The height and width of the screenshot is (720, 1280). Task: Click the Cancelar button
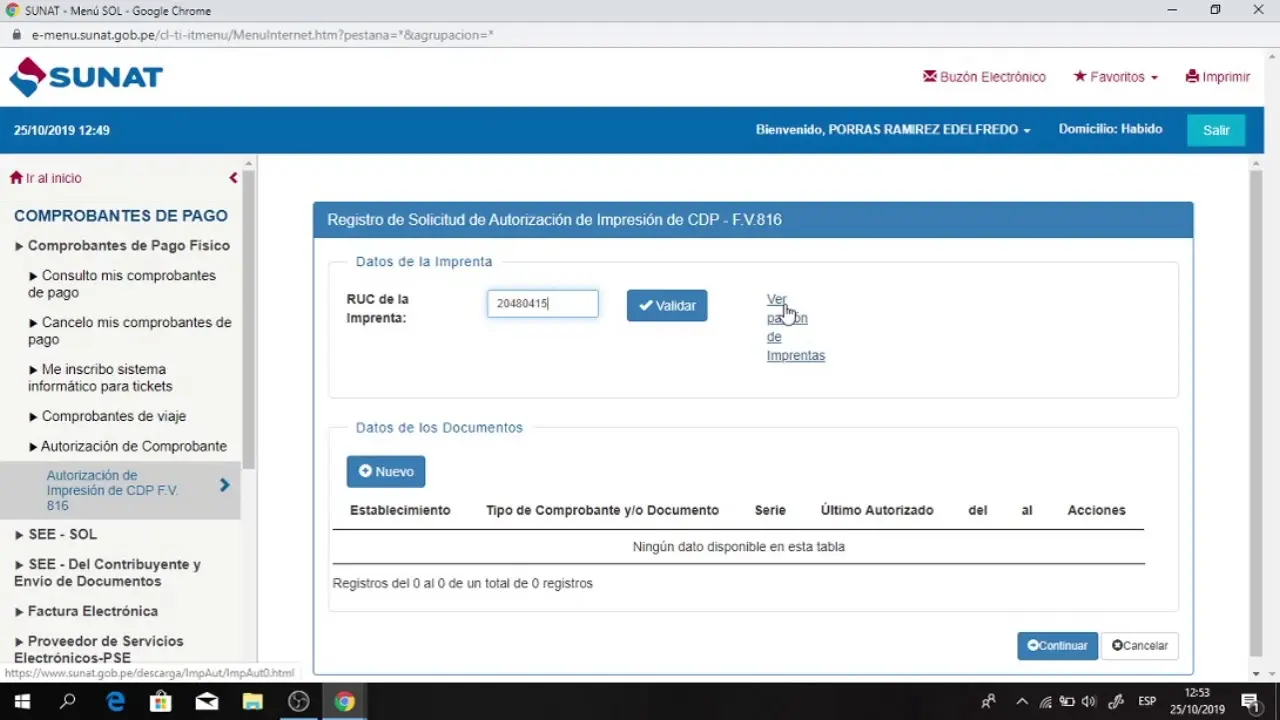point(1140,646)
